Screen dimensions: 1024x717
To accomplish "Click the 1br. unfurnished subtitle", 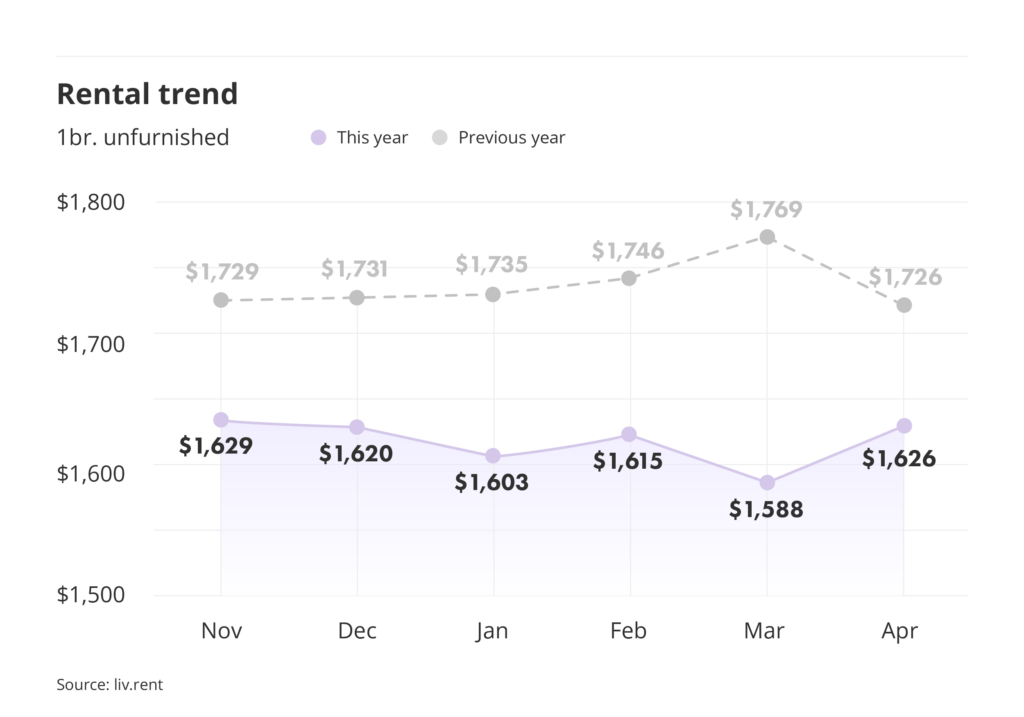I will coord(142,138).
